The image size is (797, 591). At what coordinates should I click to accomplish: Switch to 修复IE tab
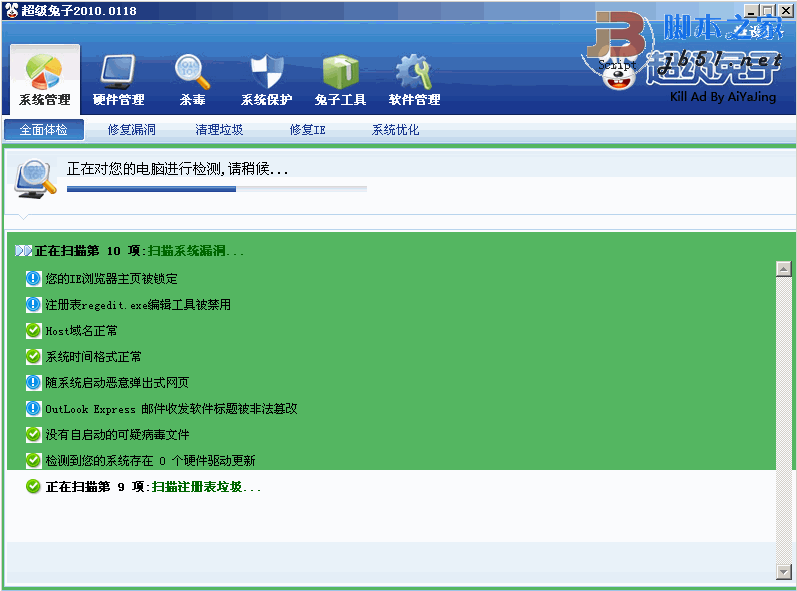(x=308, y=130)
